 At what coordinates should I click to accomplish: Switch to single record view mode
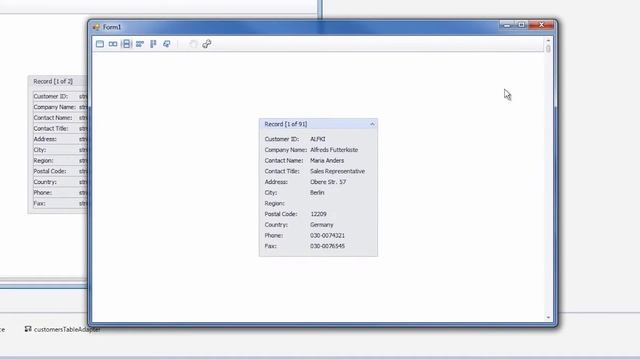(x=100, y=44)
